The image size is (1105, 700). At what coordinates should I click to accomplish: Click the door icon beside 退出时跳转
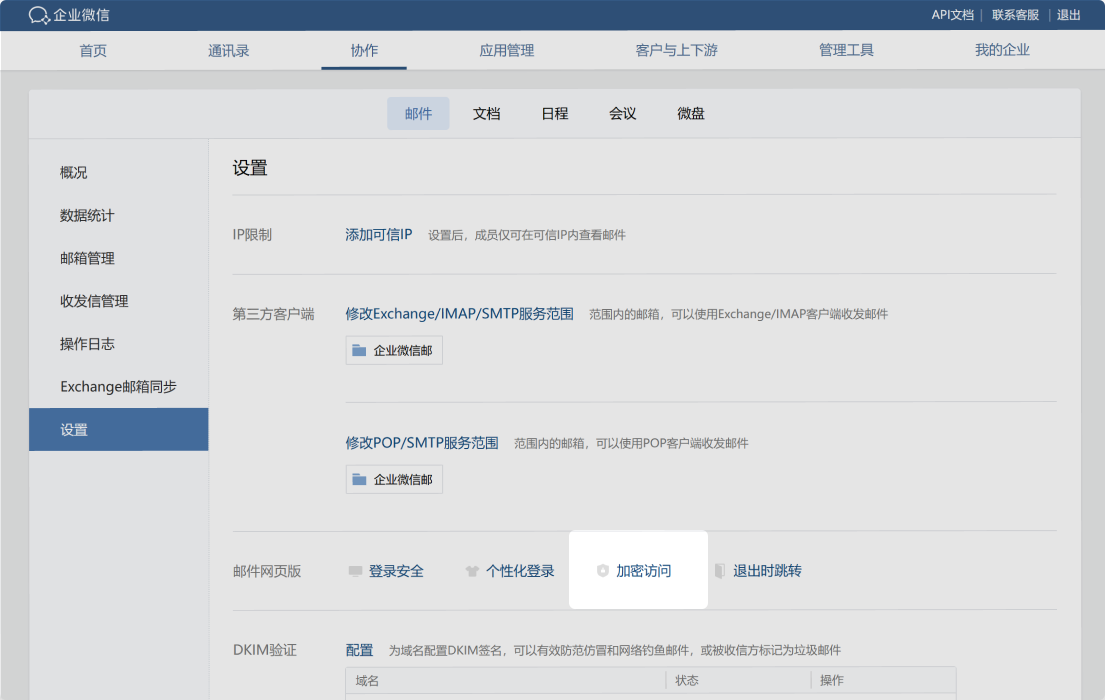click(x=720, y=571)
